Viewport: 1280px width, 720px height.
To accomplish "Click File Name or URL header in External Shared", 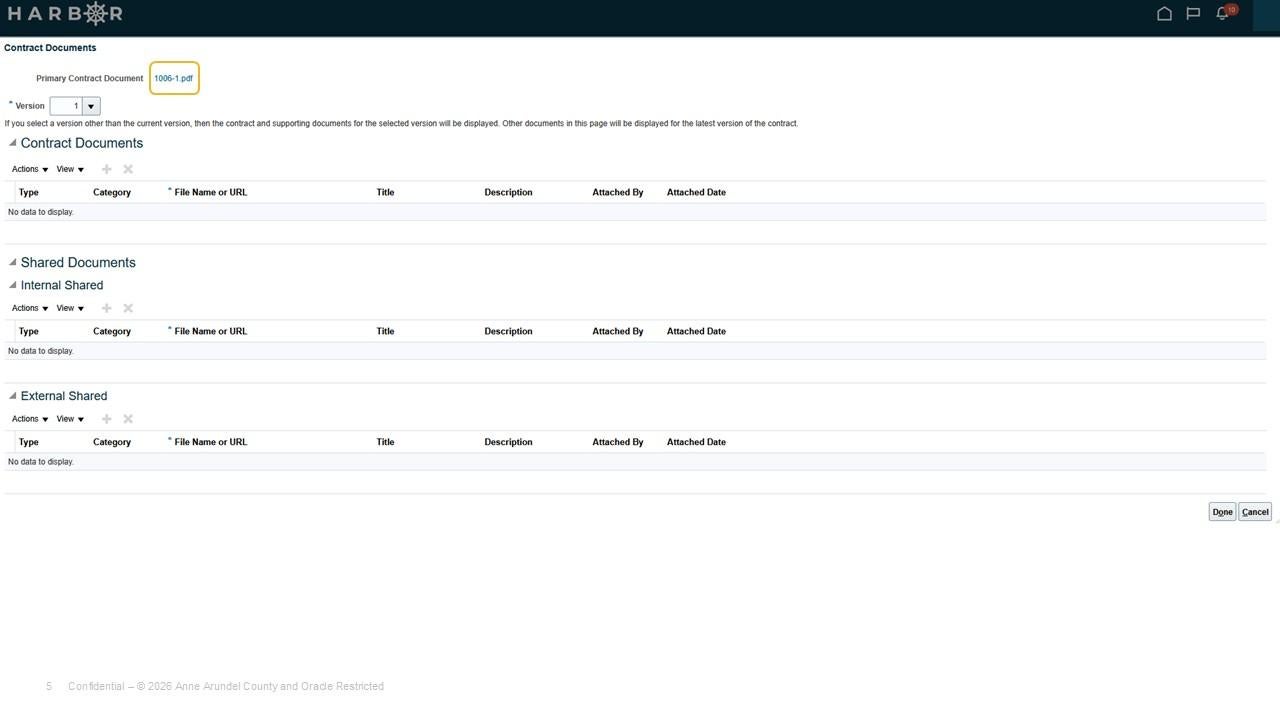I will point(210,442).
